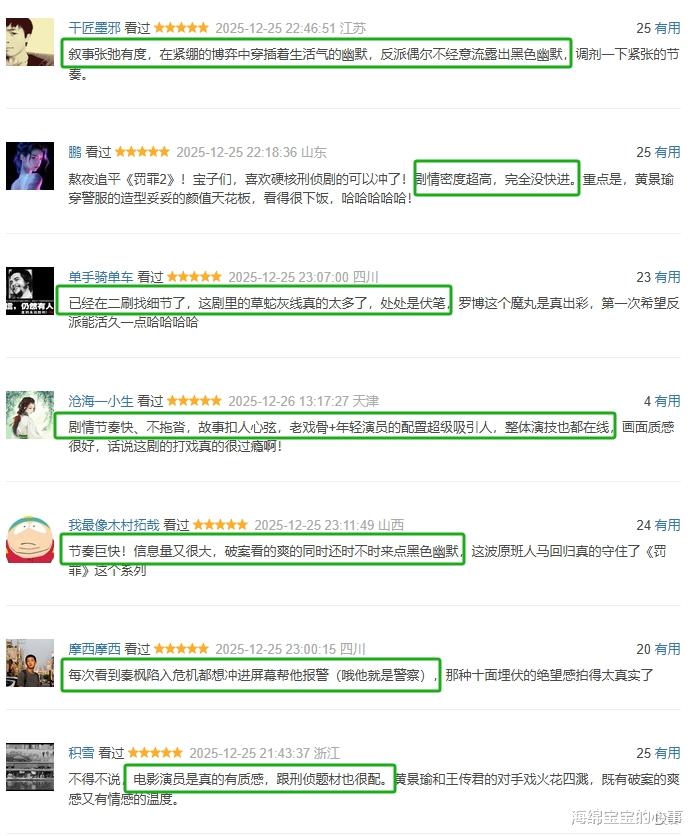Viewport: 691px width, 836px height.
Task: Open the 单手骑单车 username link
Action: [101, 277]
